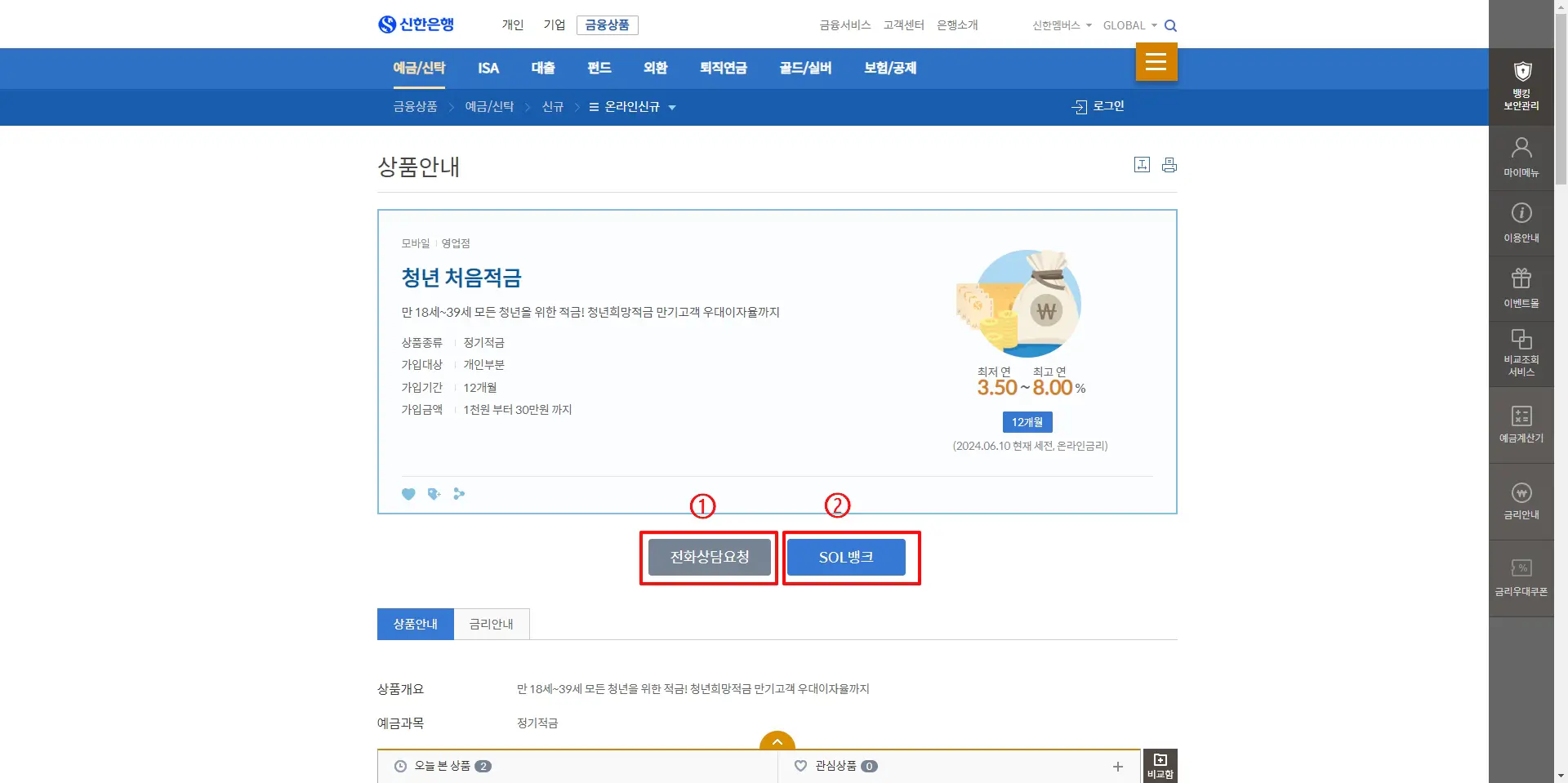
Task: Click the 청년 처음적금 product title
Action: click(461, 278)
